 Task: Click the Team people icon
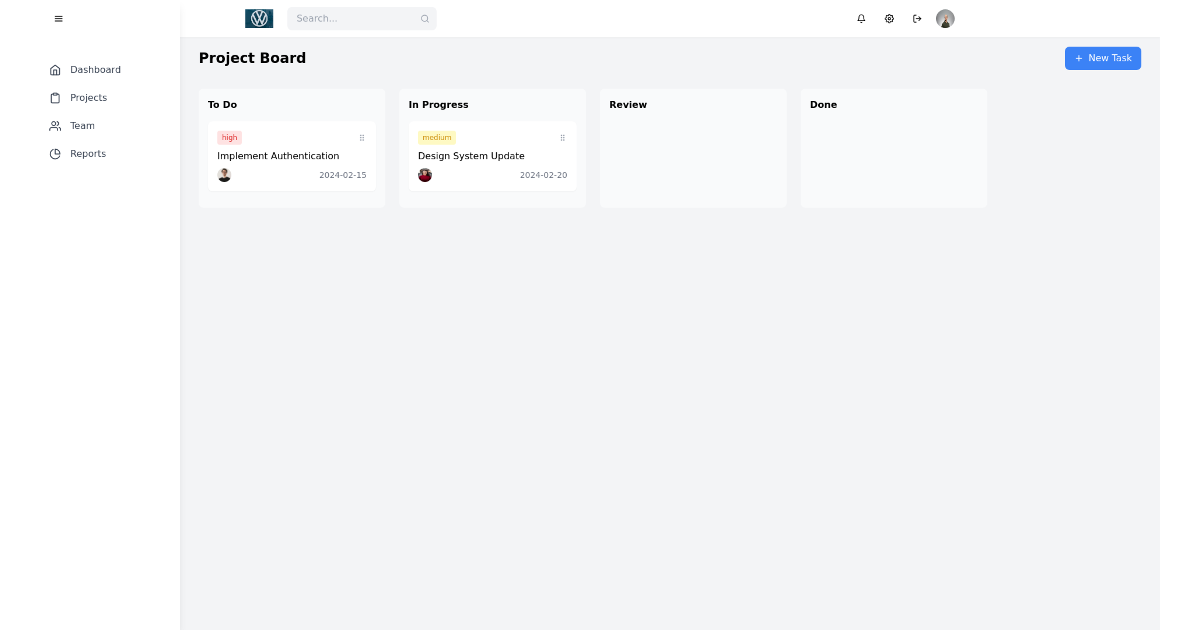[55, 126]
